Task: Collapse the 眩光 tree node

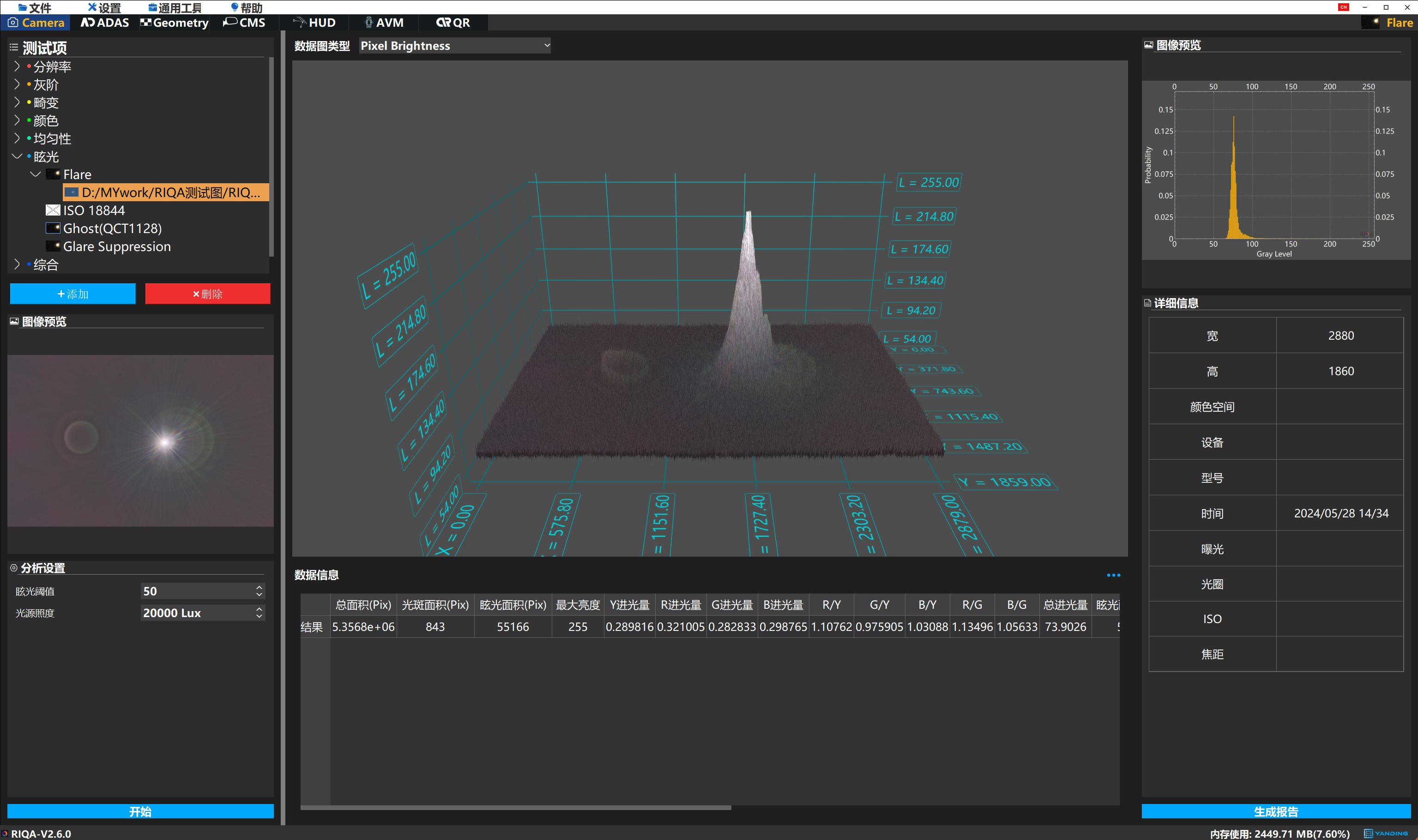Action: click(x=17, y=157)
